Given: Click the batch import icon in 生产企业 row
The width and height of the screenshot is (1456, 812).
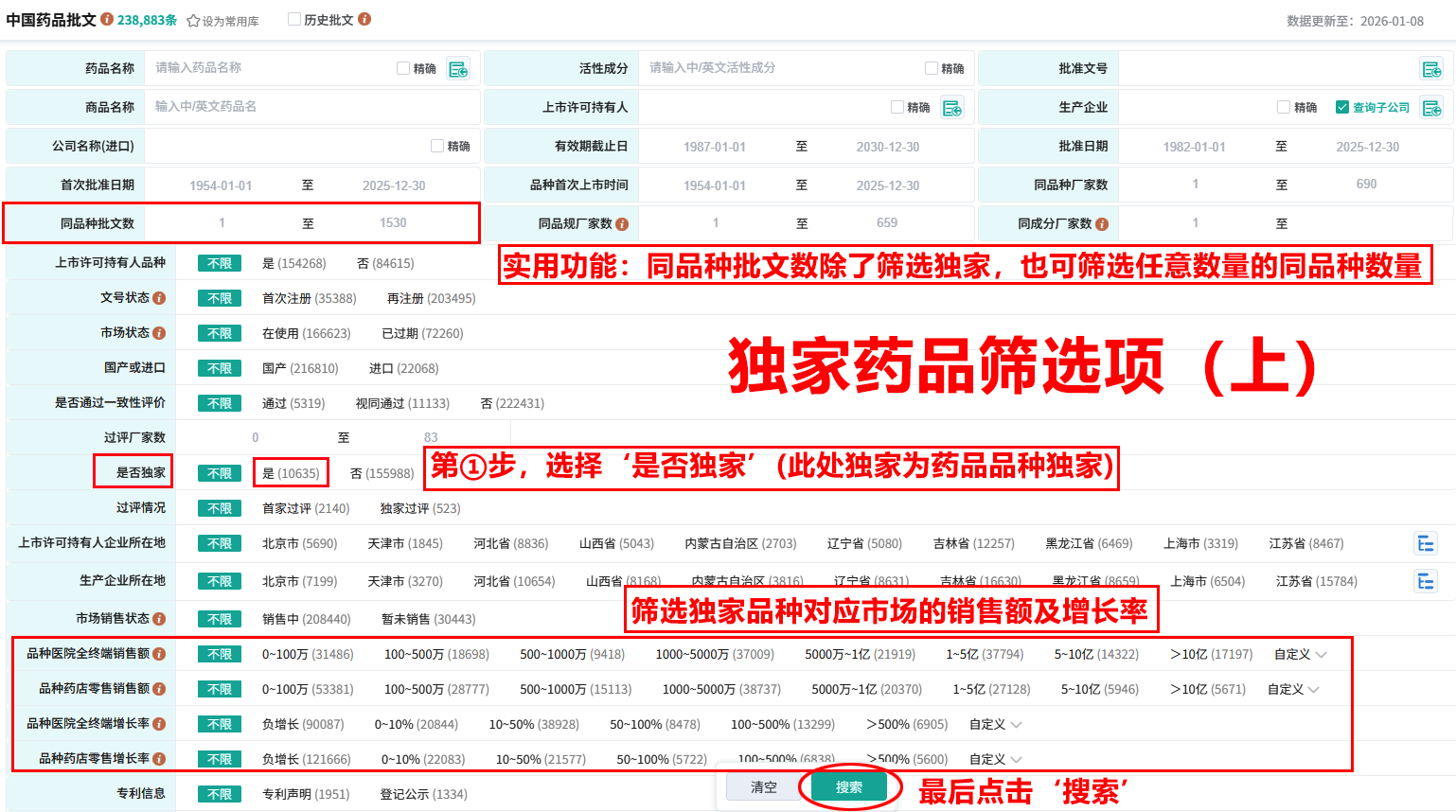Looking at the screenshot, I should tap(1430, 108).
